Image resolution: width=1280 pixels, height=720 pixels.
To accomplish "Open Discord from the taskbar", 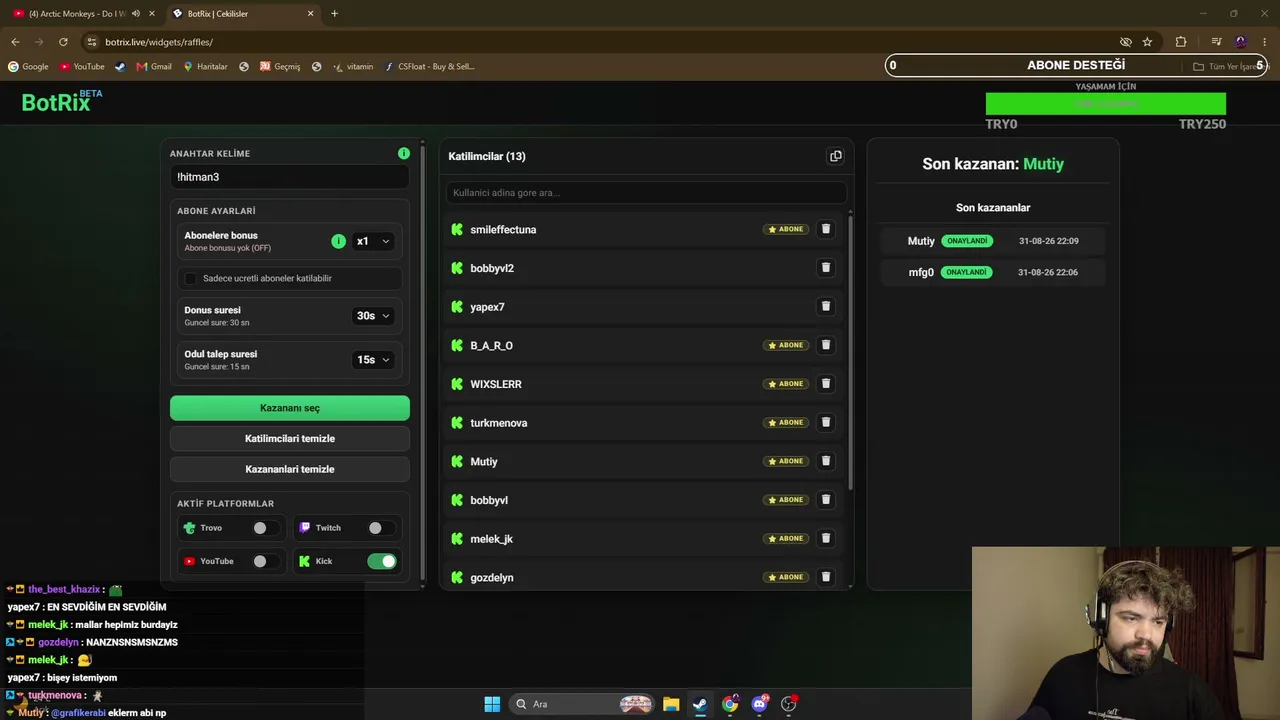I will 760,704.
